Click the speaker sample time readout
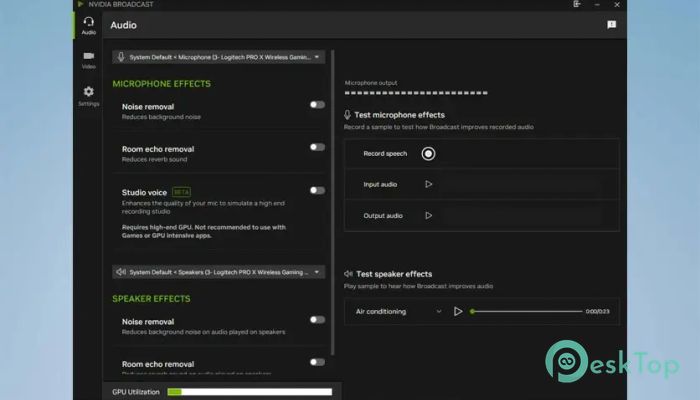This screenshot has width=700, height=400. [597, 312]
